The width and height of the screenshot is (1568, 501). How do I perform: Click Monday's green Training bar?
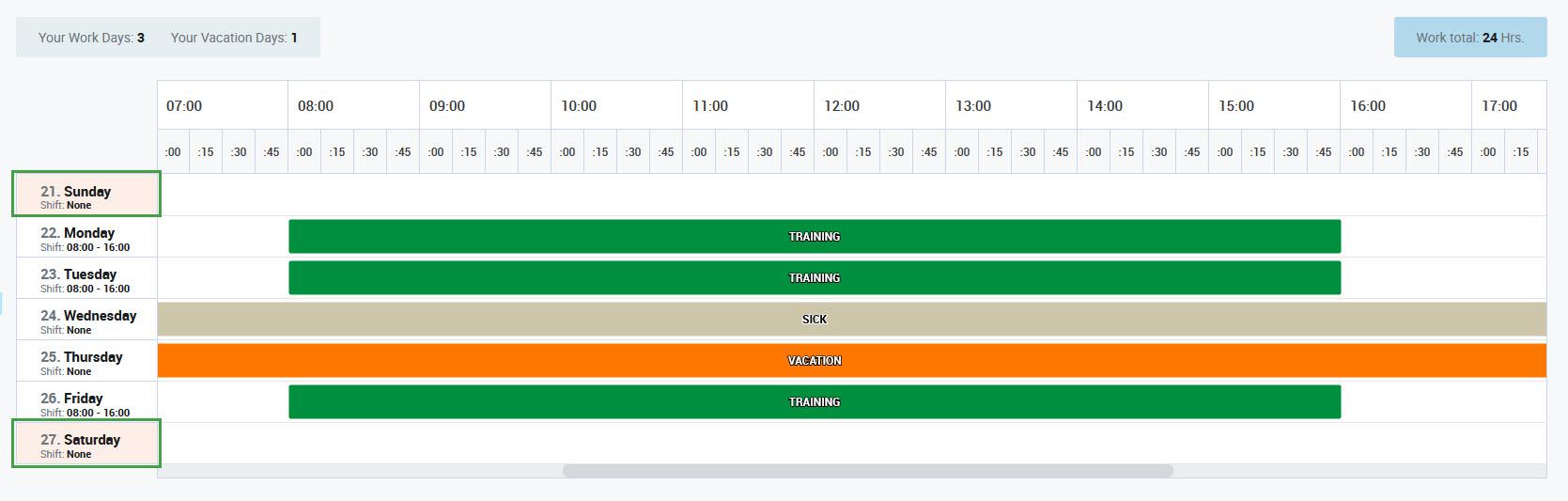tap(814, 237)
